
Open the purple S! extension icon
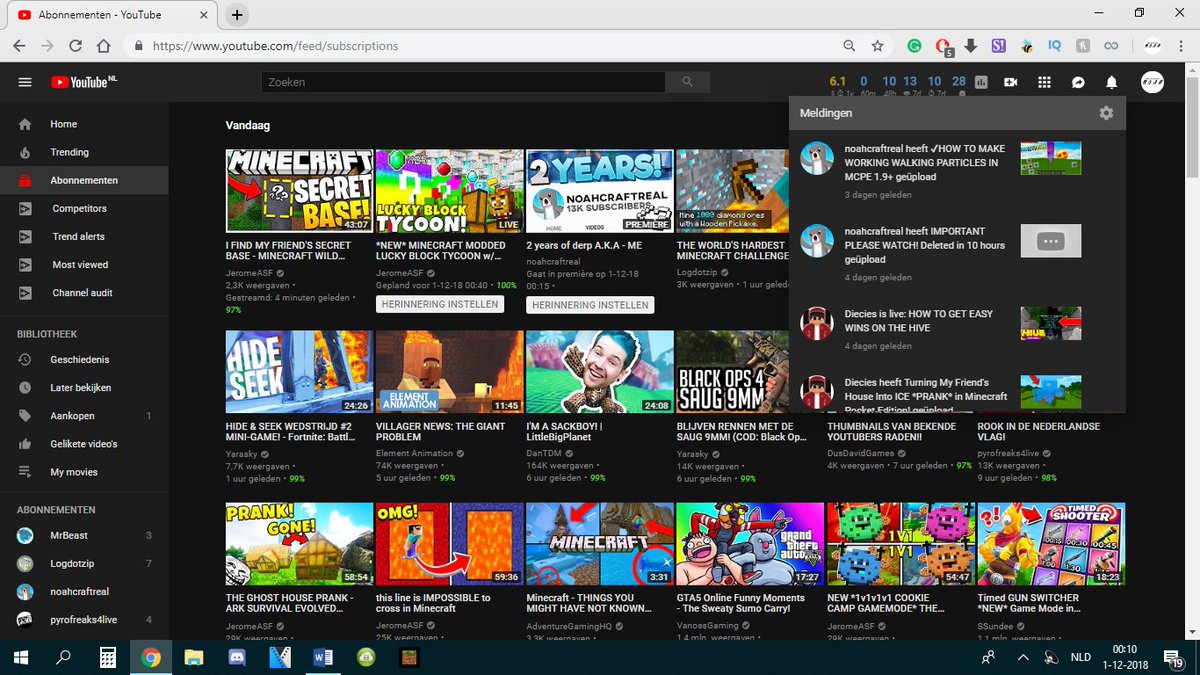click(x=998, y=46)
